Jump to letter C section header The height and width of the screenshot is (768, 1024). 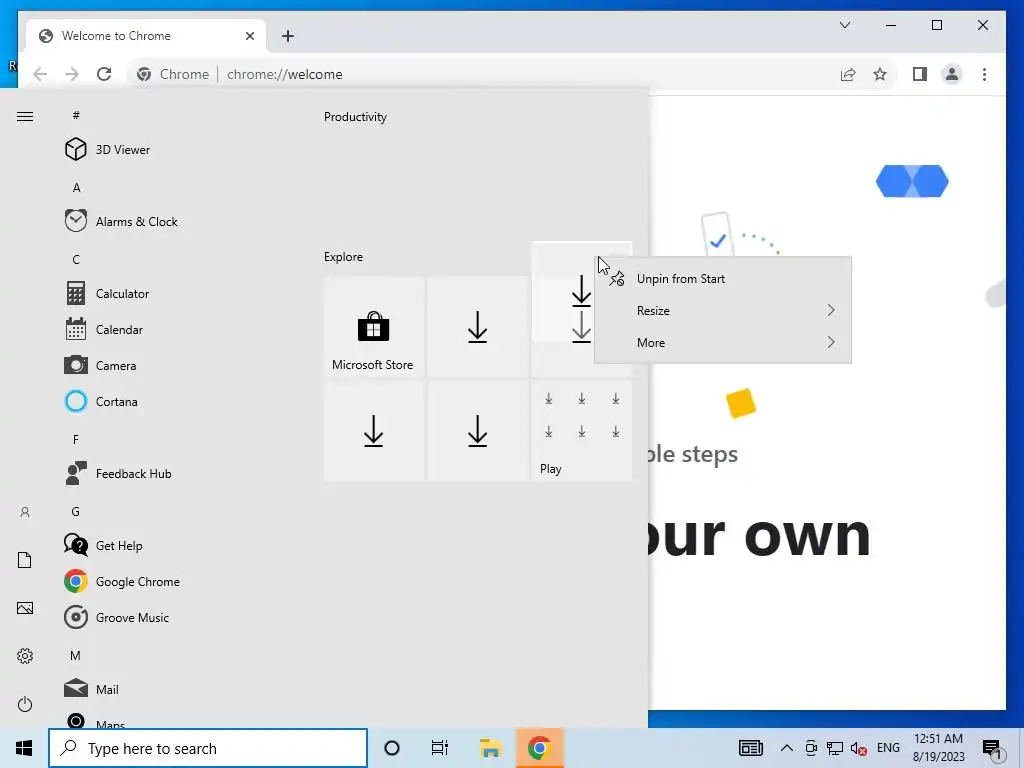(76, 259)
